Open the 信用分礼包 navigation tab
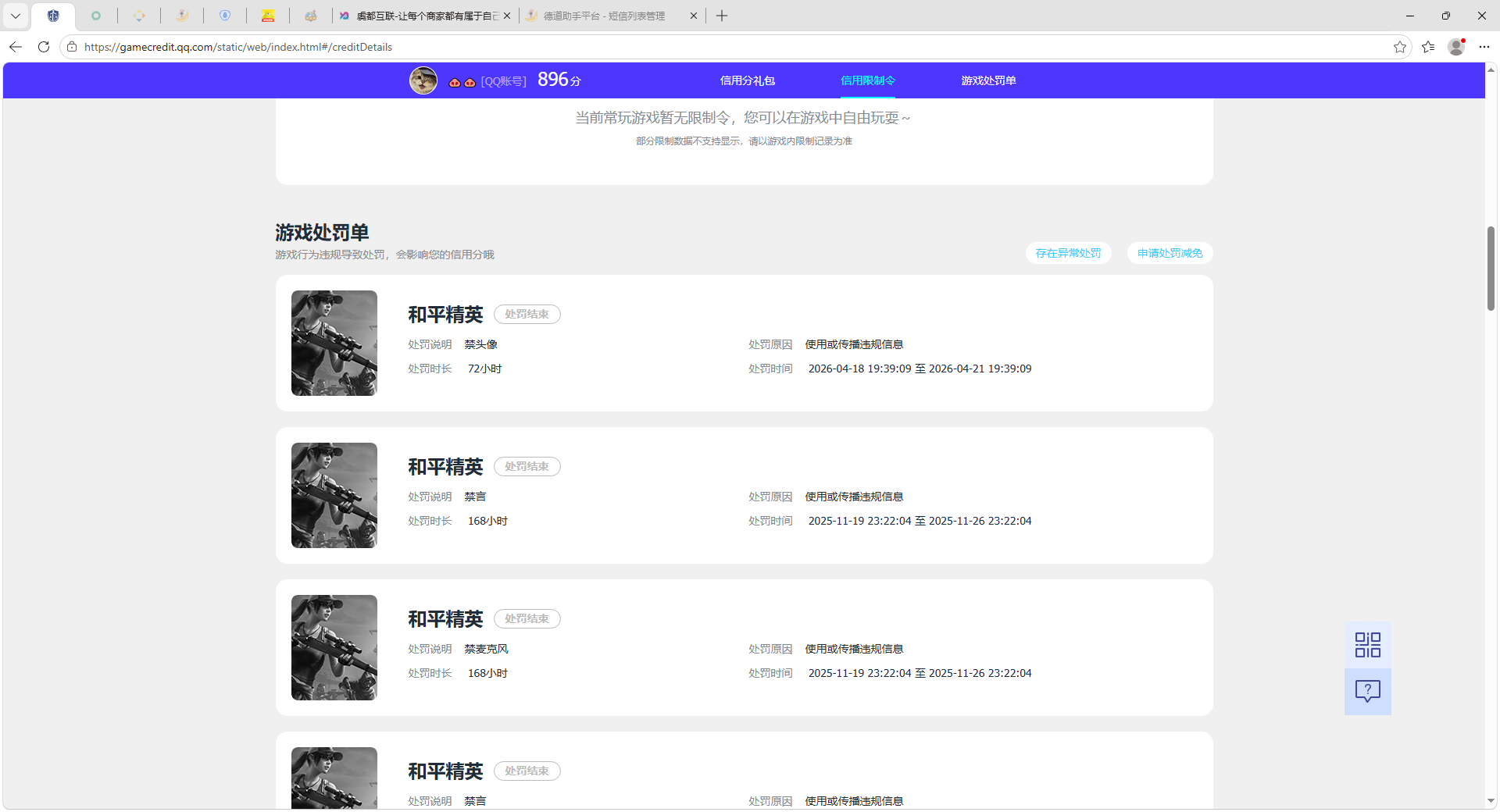The height and width of the screenshot is (812, 1500). click(x=748, y=80)
